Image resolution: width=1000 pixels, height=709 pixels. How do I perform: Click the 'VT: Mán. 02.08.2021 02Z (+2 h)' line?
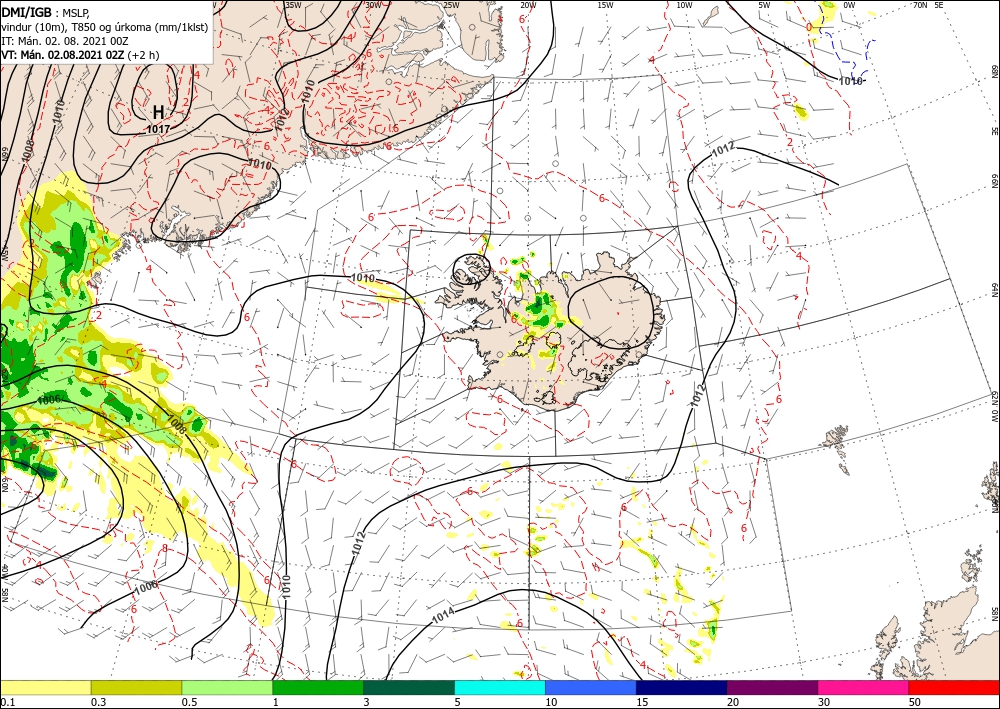pyautogui.click(x=80, y=55)
